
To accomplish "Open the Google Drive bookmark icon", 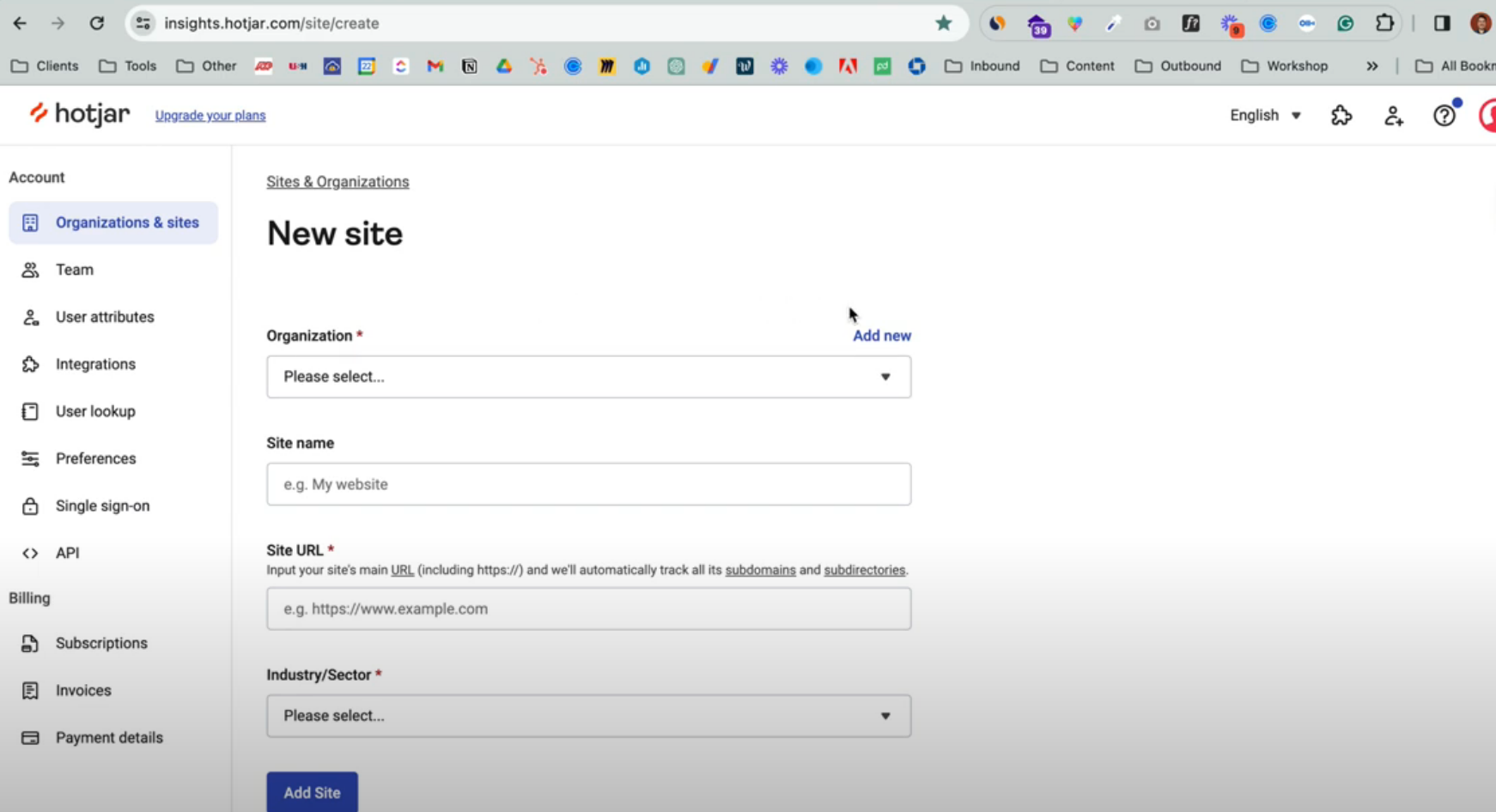I will [504, 66].
